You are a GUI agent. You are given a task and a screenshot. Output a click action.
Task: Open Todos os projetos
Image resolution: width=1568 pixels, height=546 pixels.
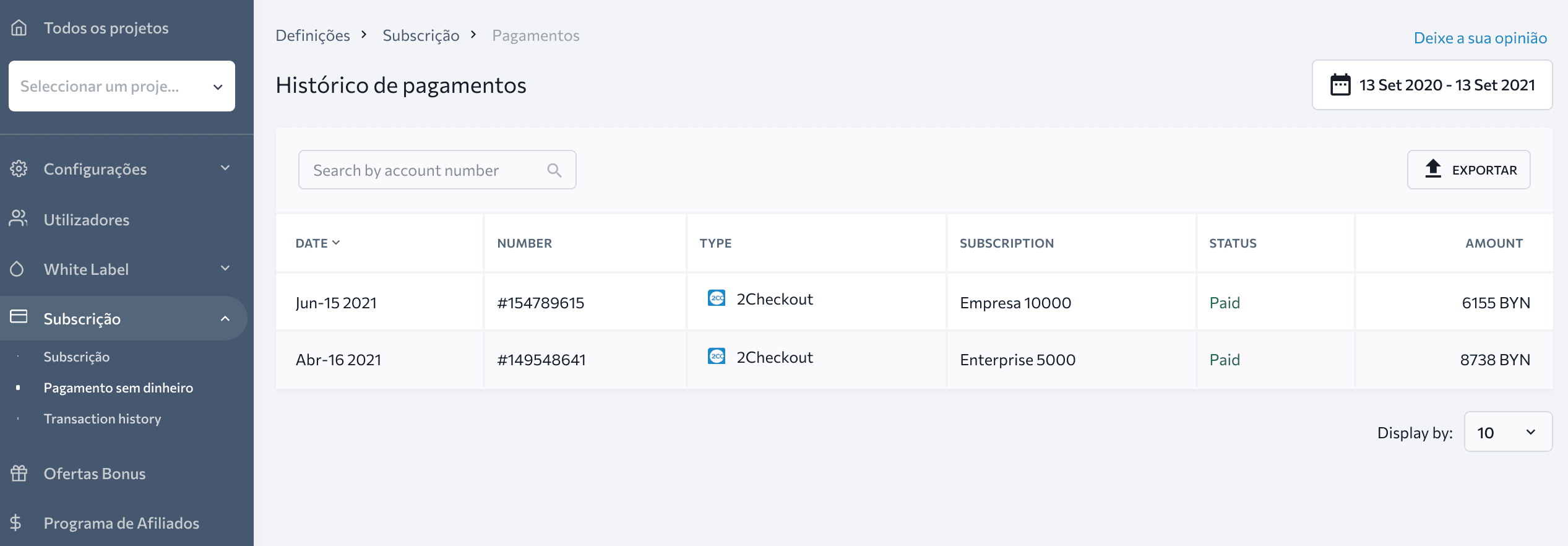point(106,28)
